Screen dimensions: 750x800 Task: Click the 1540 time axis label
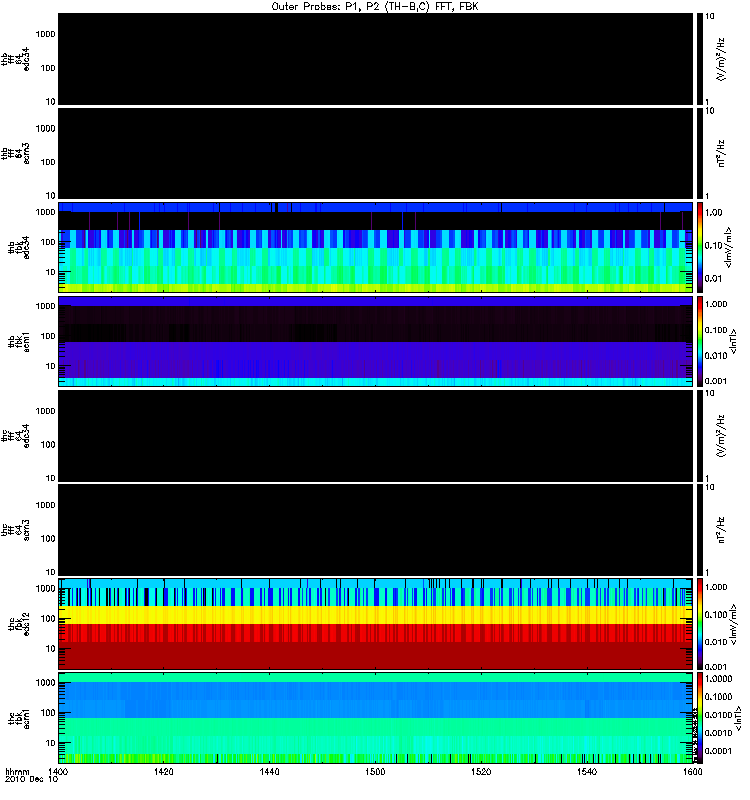pos(587,771)
